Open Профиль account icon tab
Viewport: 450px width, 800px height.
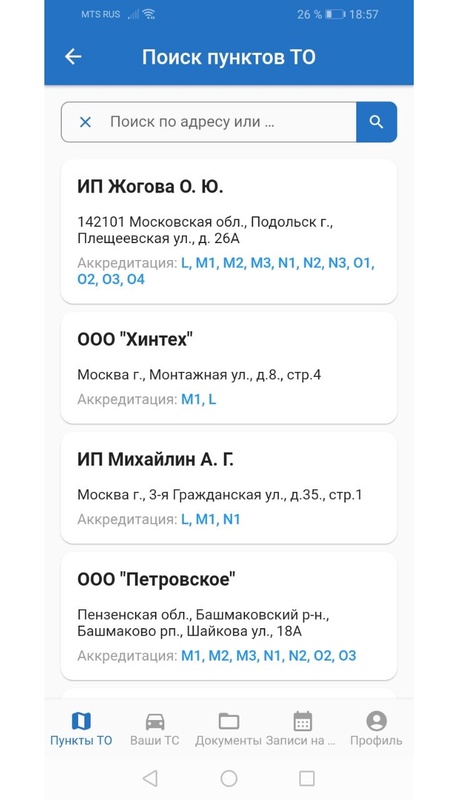tap(376, 729)
